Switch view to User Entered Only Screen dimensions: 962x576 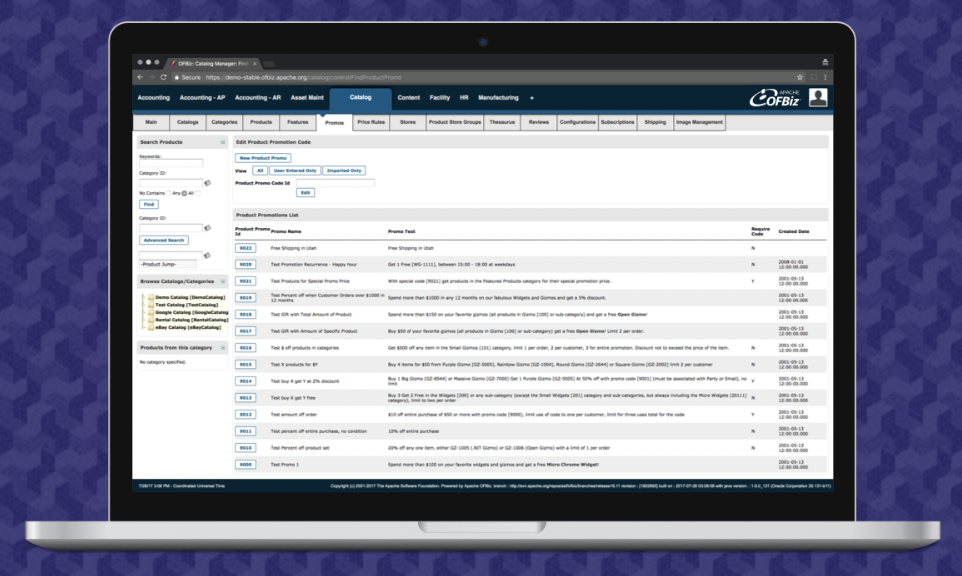[295, 170]
